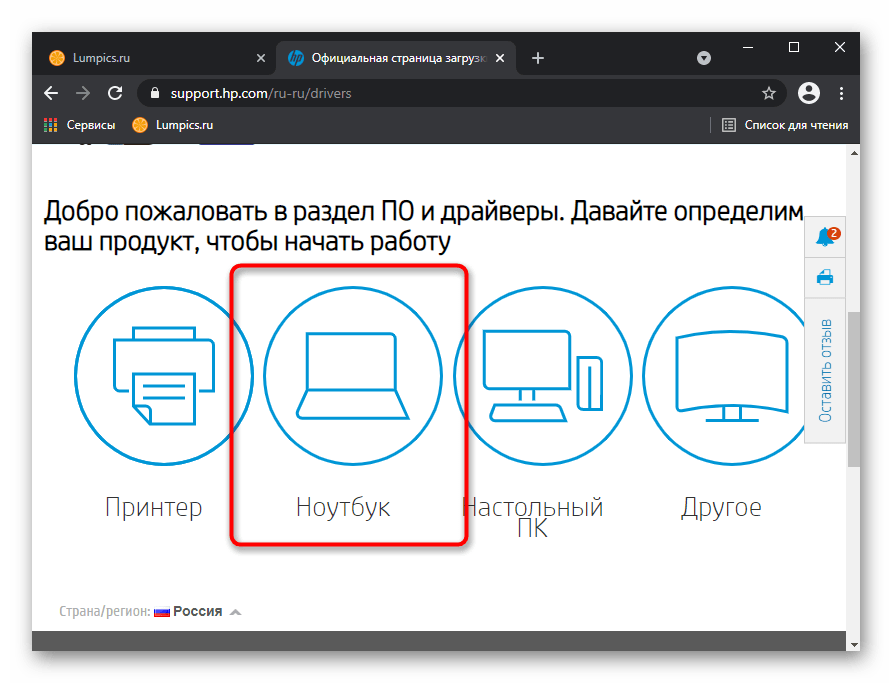View site info via the padlock icon
This screenshot has height=683, width=892.
(154, 93)
